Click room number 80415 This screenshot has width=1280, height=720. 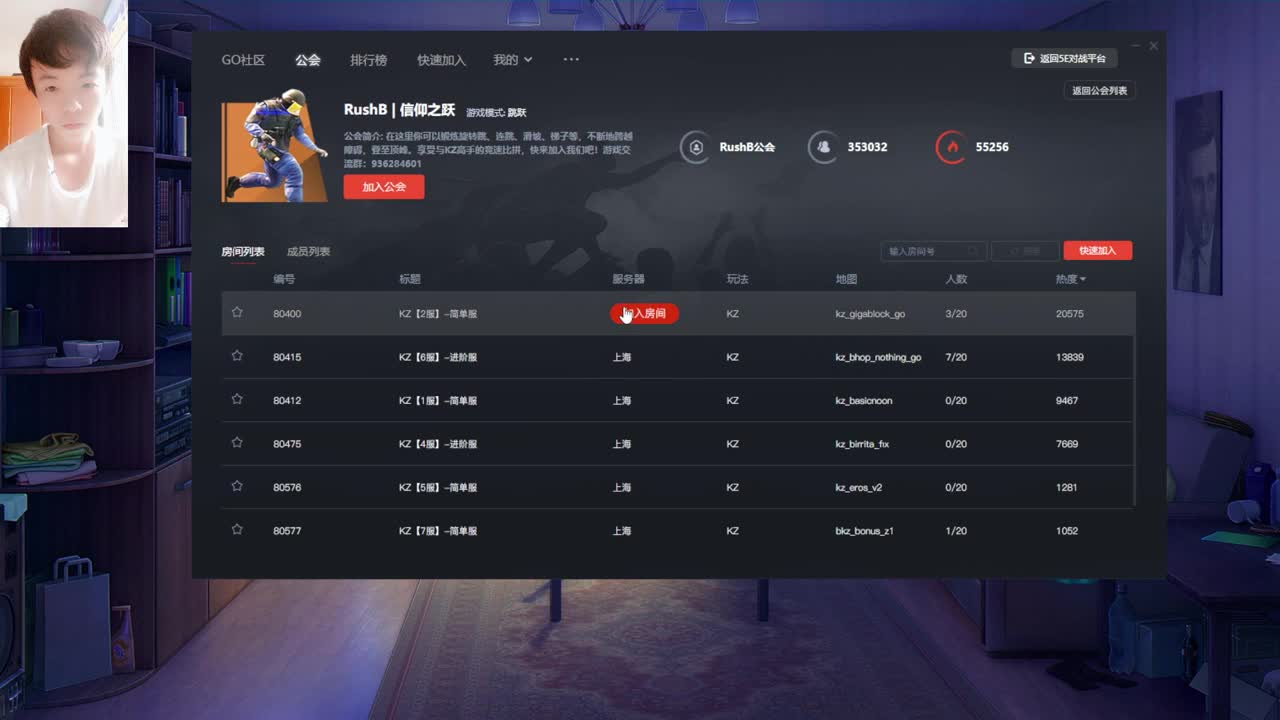[287, 357]
